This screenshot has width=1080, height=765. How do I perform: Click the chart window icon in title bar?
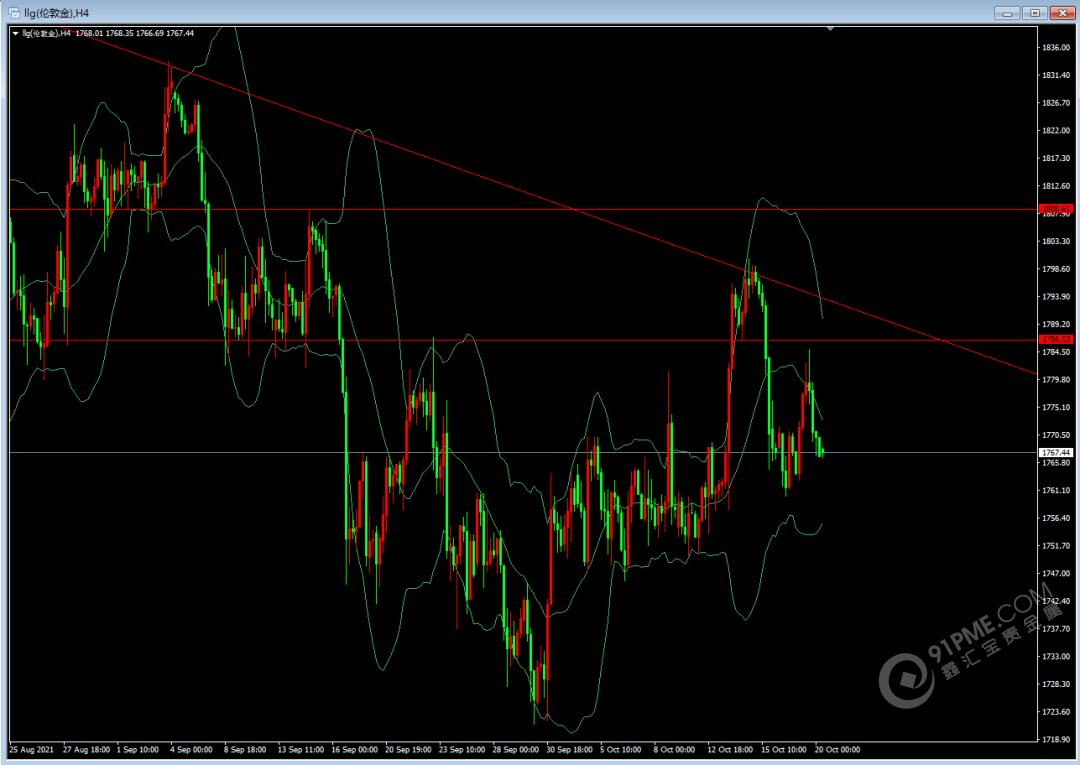14,12
